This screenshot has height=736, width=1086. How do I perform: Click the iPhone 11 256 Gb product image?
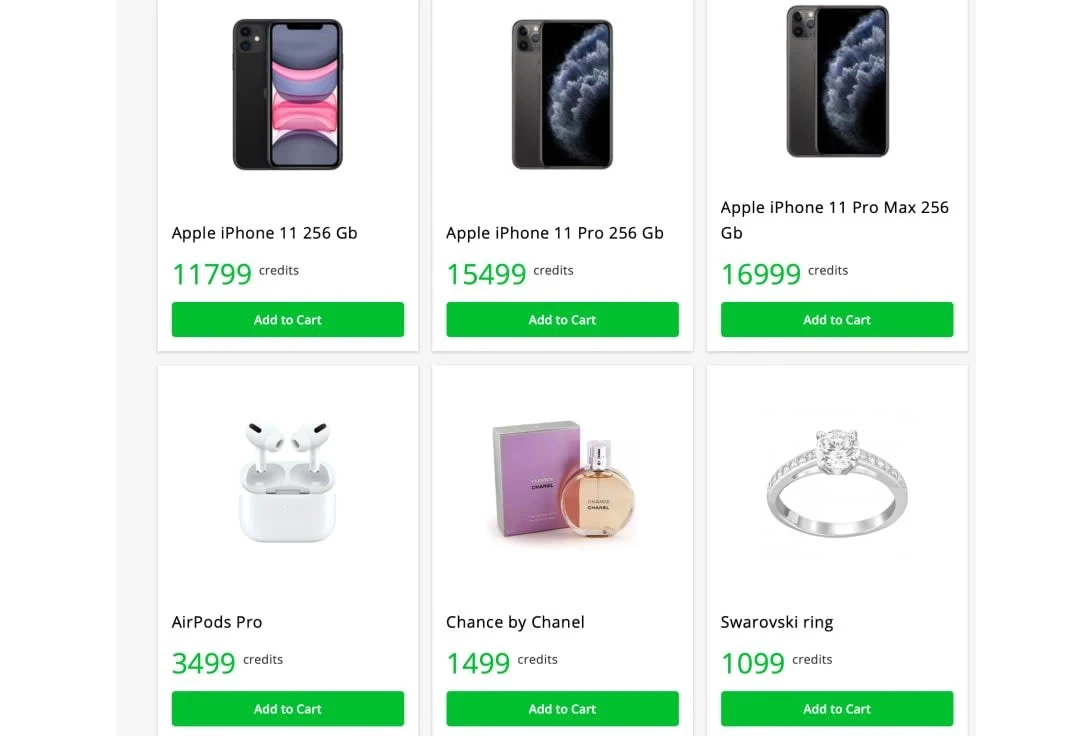(x=288, y=94)
